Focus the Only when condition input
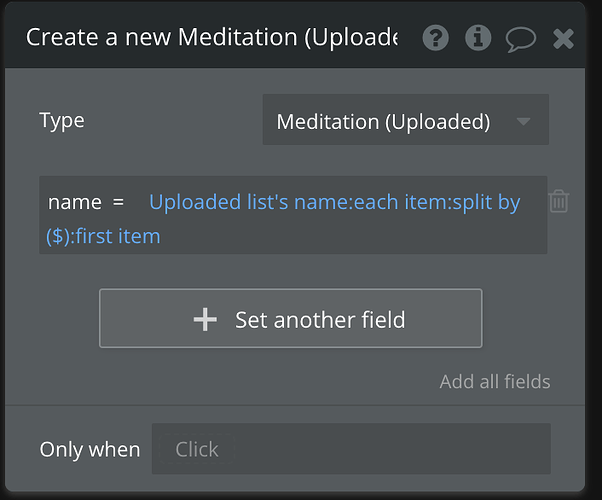The width and height of the screenshot is (602, 500). 350,449
